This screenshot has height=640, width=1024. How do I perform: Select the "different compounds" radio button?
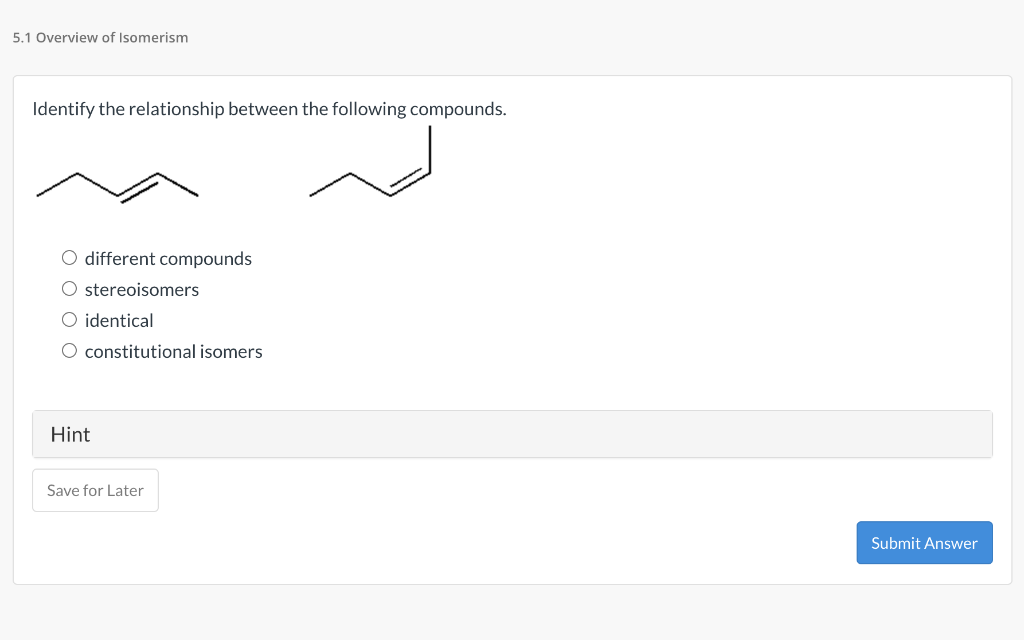[x=69, y=257]
